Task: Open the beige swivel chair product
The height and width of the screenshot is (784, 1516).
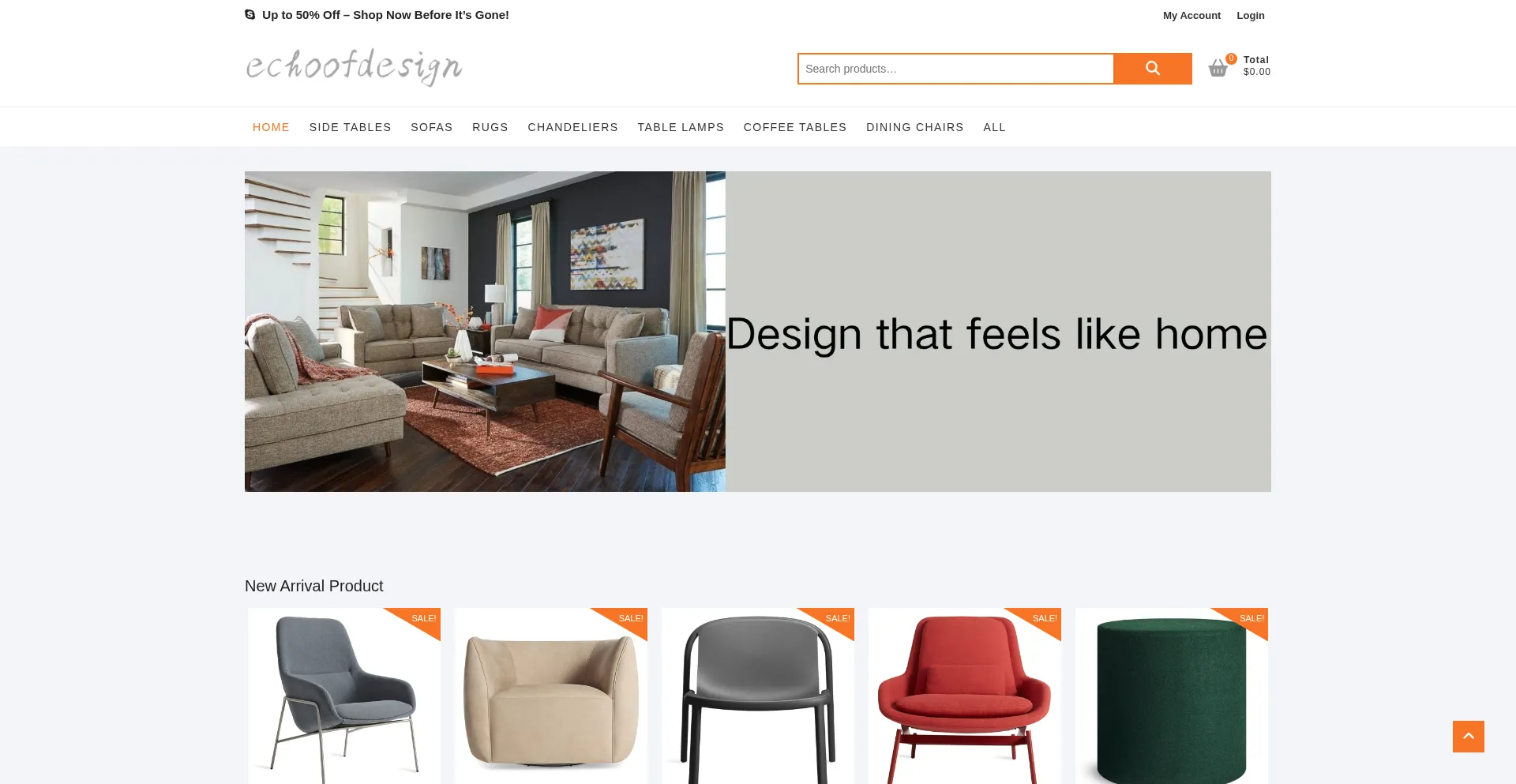Action: pos(551,696)
